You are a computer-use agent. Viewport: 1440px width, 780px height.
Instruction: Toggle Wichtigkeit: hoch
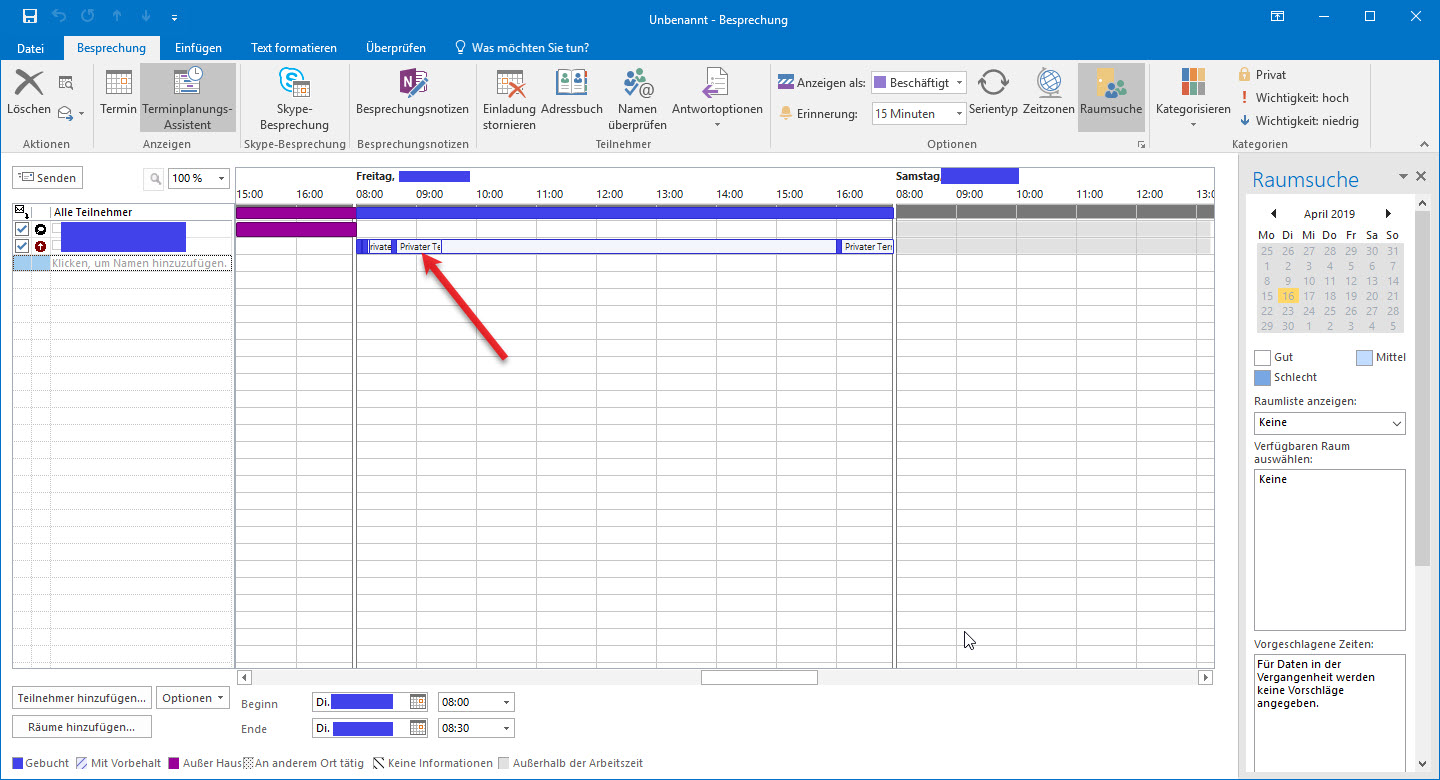(x=1294, y=98)
